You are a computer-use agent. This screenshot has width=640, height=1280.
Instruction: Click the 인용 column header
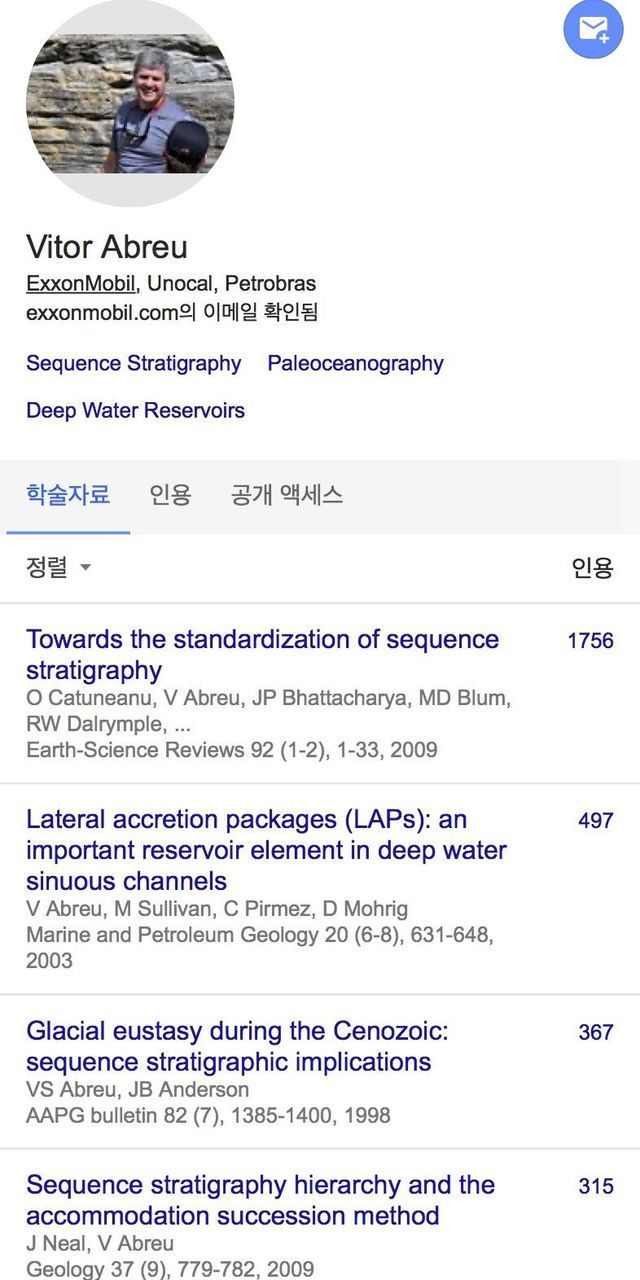(592, 568)
